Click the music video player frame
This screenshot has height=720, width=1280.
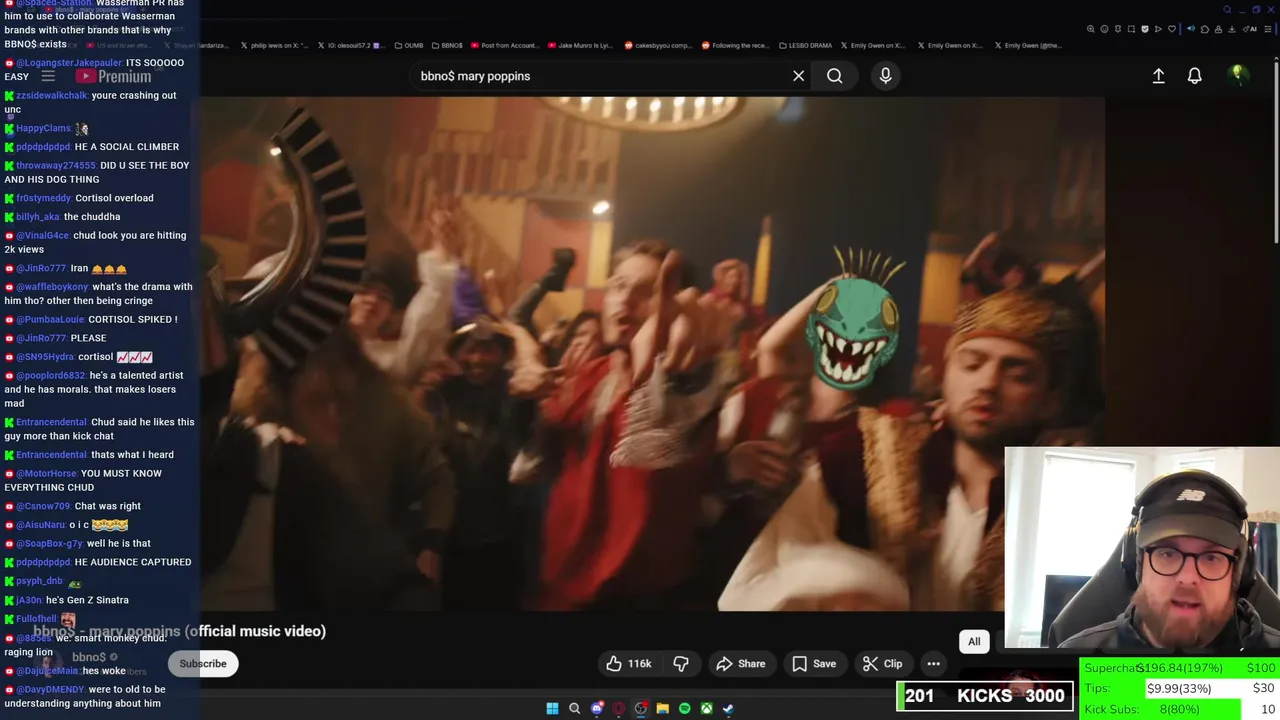coord(652,354)
